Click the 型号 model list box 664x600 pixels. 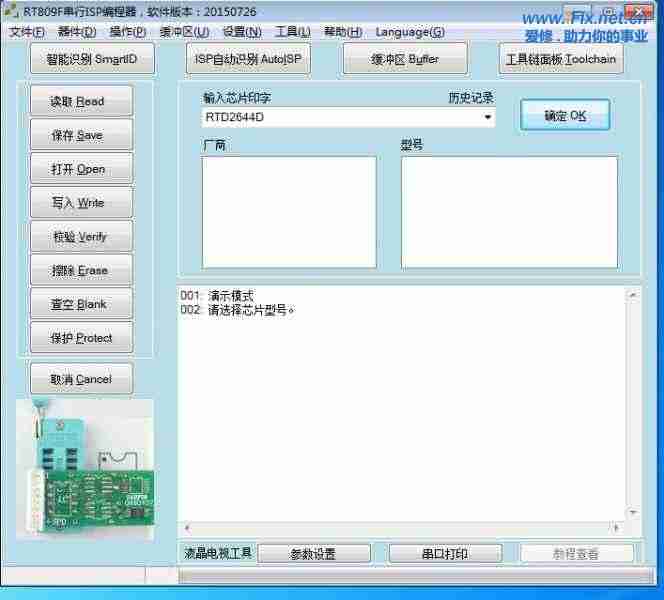(x=509, y=213)
